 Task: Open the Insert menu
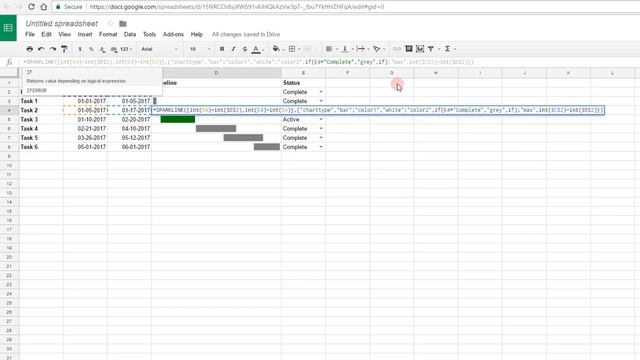tap(85, 34)
